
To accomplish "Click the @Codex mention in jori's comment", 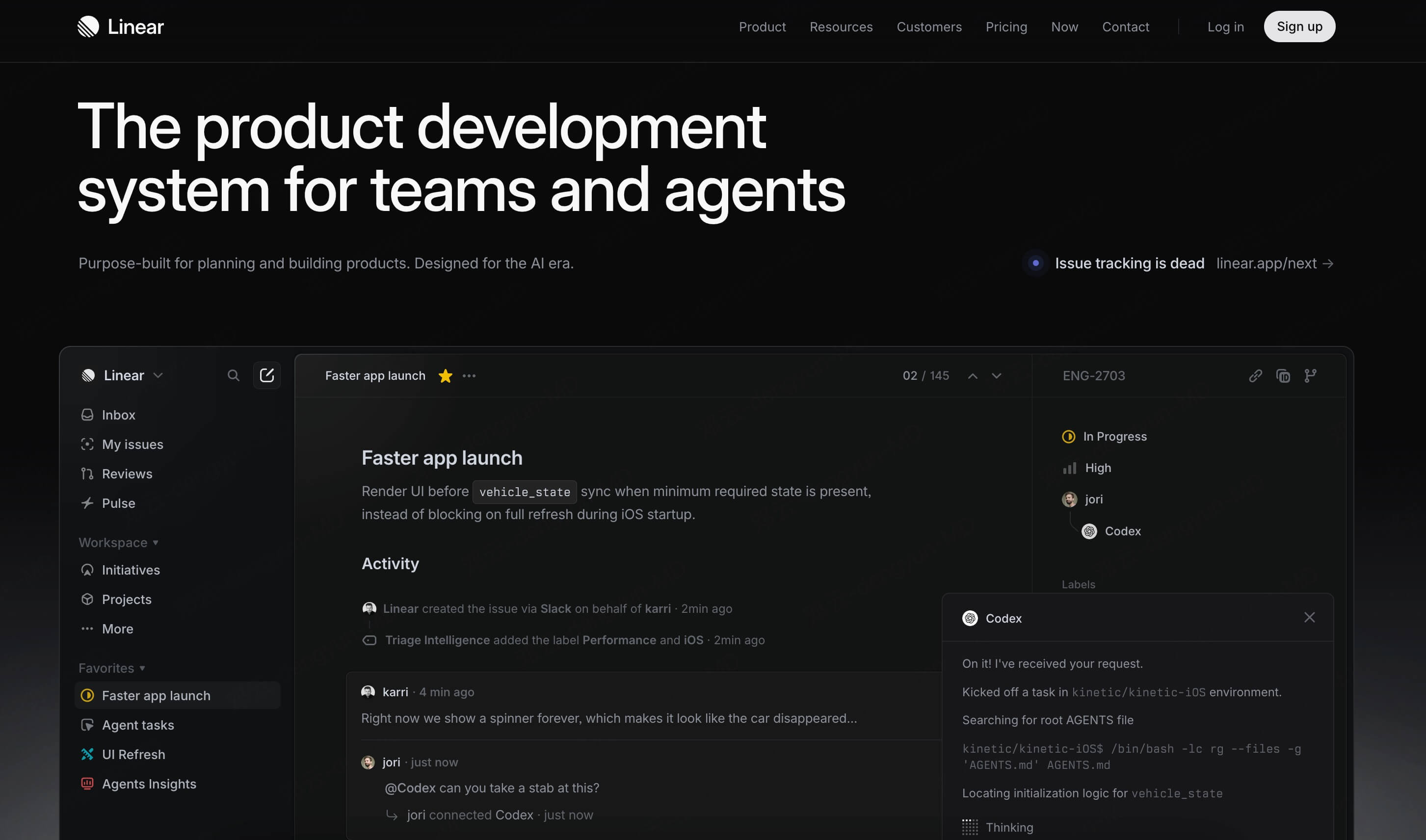I will (x=410, y=788).
